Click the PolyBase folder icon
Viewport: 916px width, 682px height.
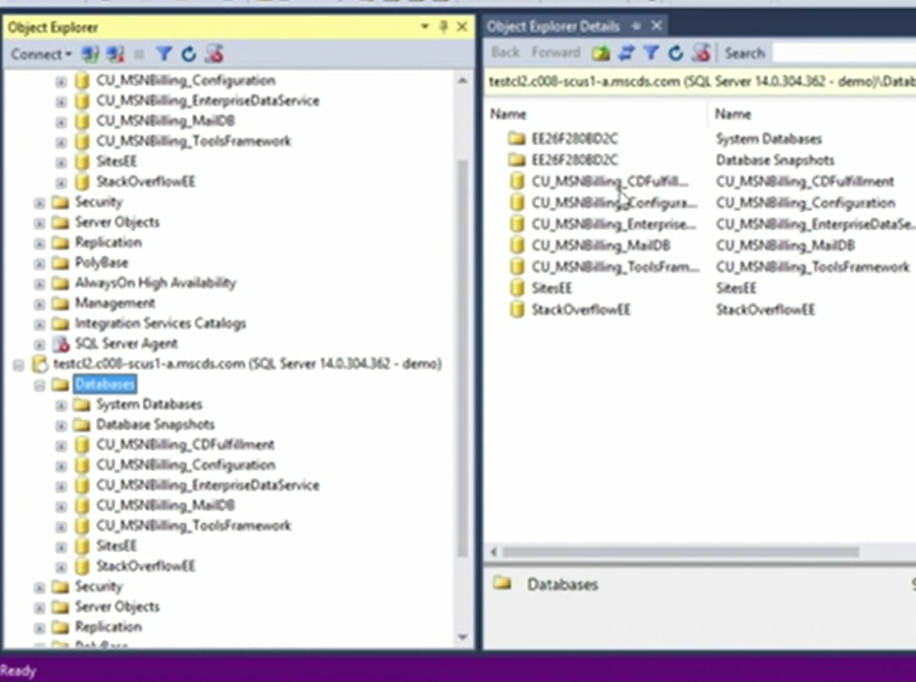coord(60,262)
